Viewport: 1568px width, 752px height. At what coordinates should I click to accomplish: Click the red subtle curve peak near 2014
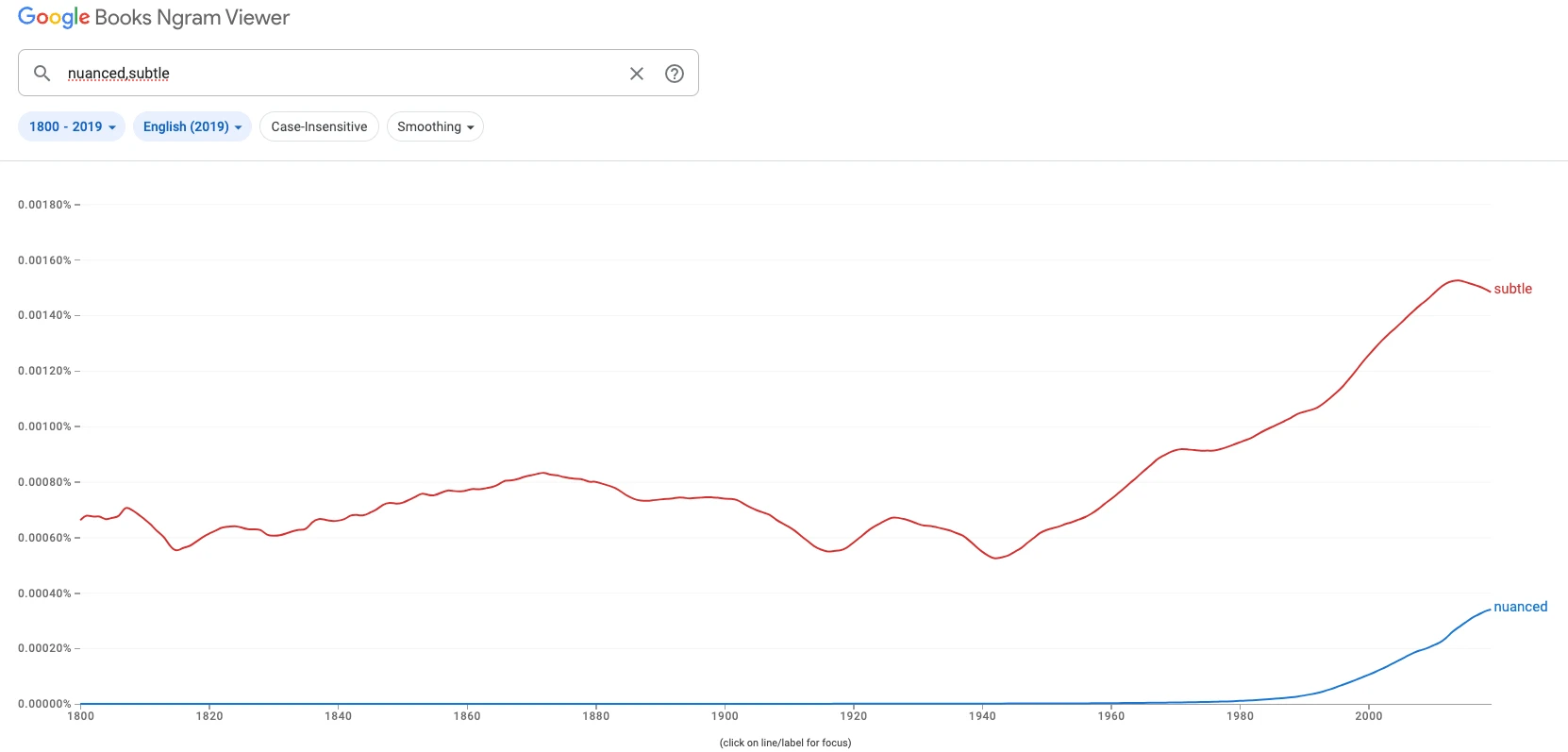pyautogui.click(x=1457, y=280)
